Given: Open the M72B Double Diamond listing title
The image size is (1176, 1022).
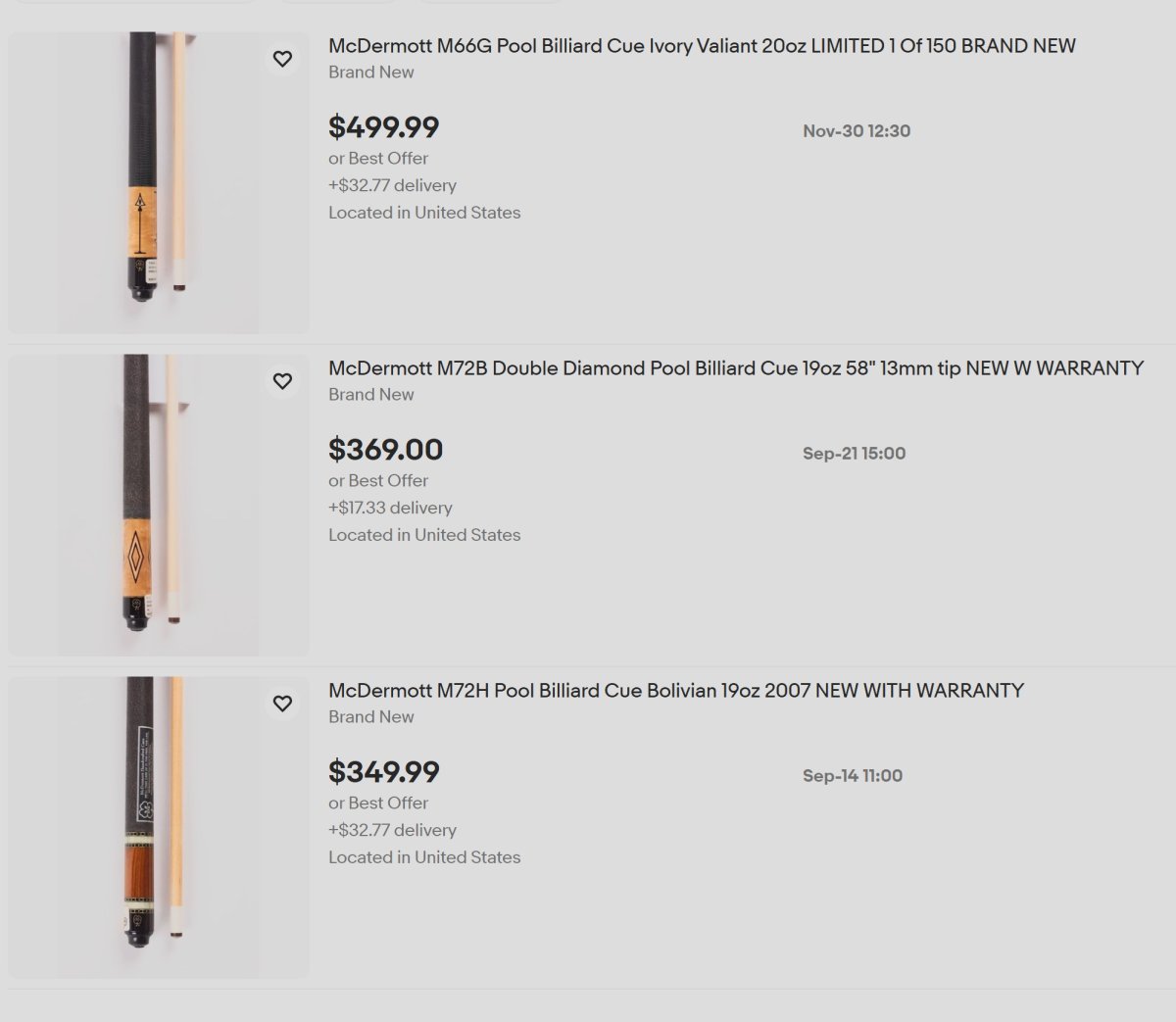Looking at the screenshot, I should click(735, 368).
